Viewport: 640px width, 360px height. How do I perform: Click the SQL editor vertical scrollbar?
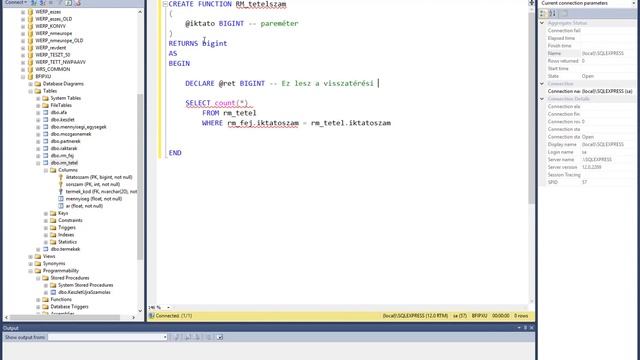531,108
